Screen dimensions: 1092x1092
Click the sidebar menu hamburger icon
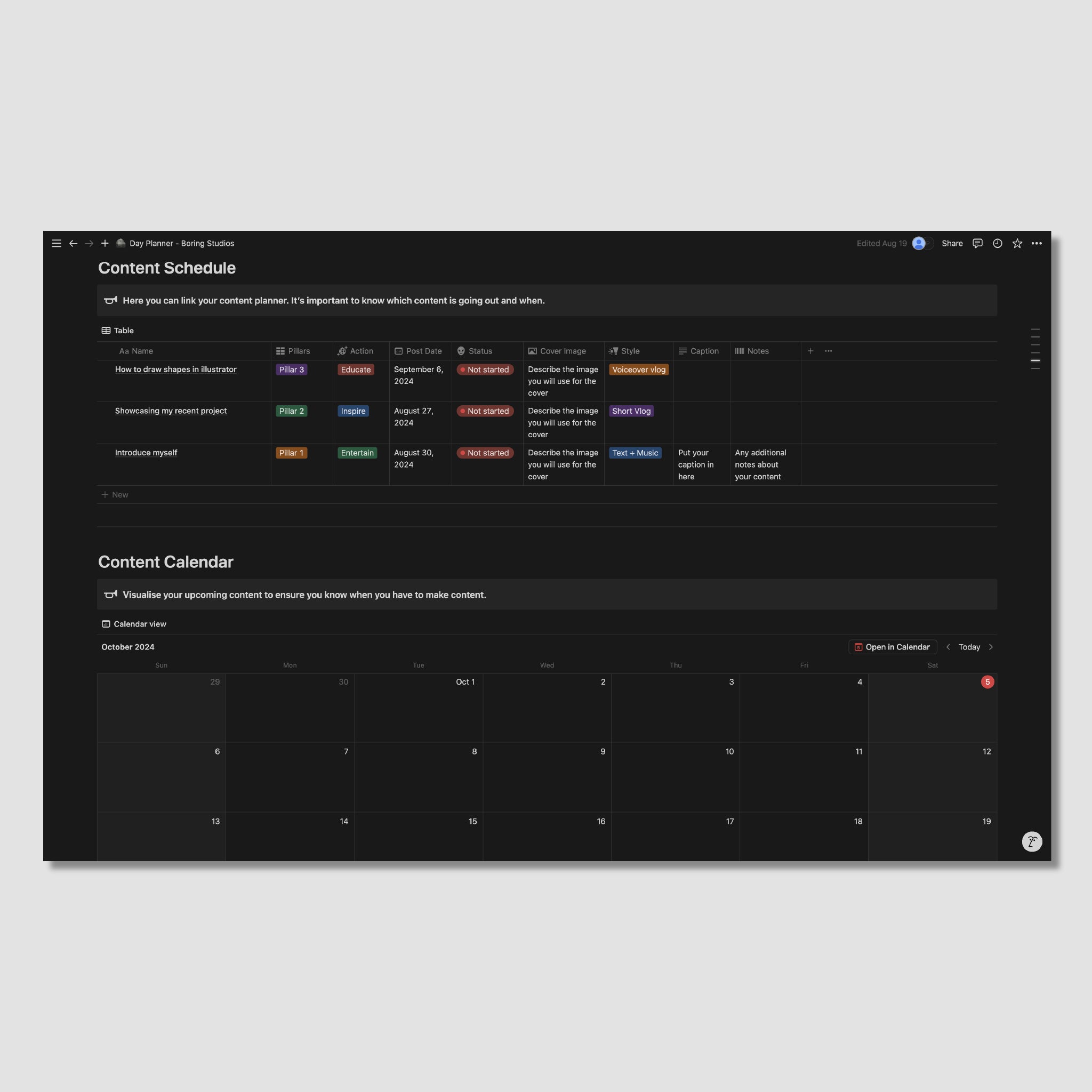(x=56, y=243)
